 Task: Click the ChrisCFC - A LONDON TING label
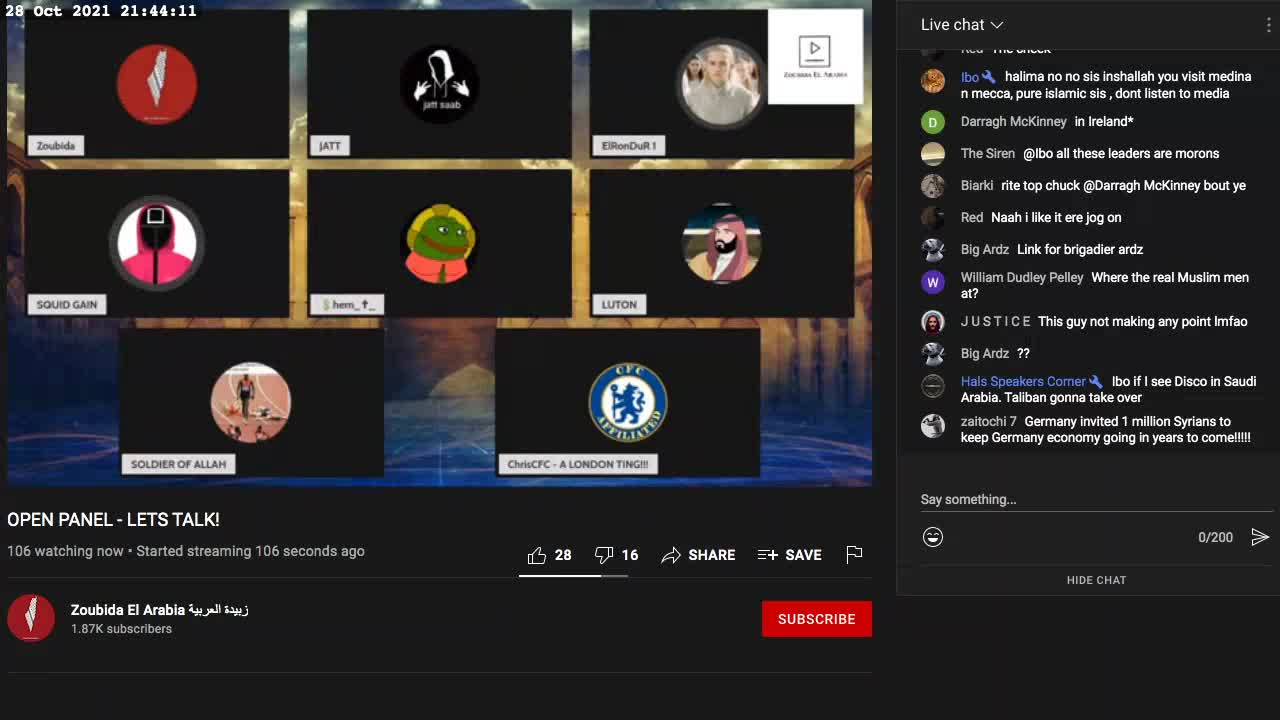pos(578,464)
